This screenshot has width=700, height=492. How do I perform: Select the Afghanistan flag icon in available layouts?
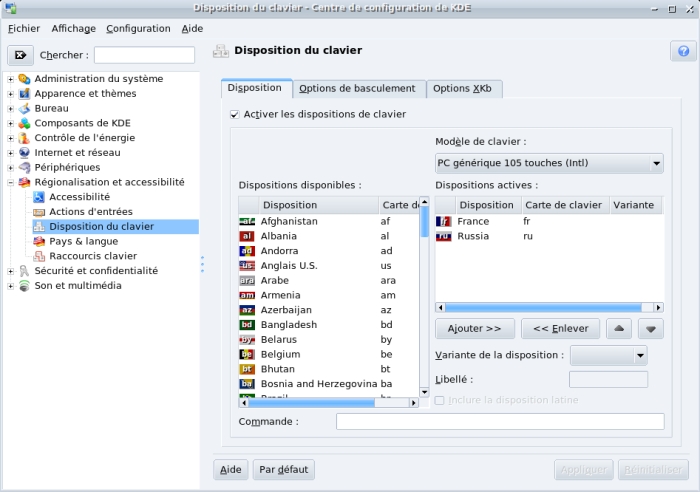247,221
